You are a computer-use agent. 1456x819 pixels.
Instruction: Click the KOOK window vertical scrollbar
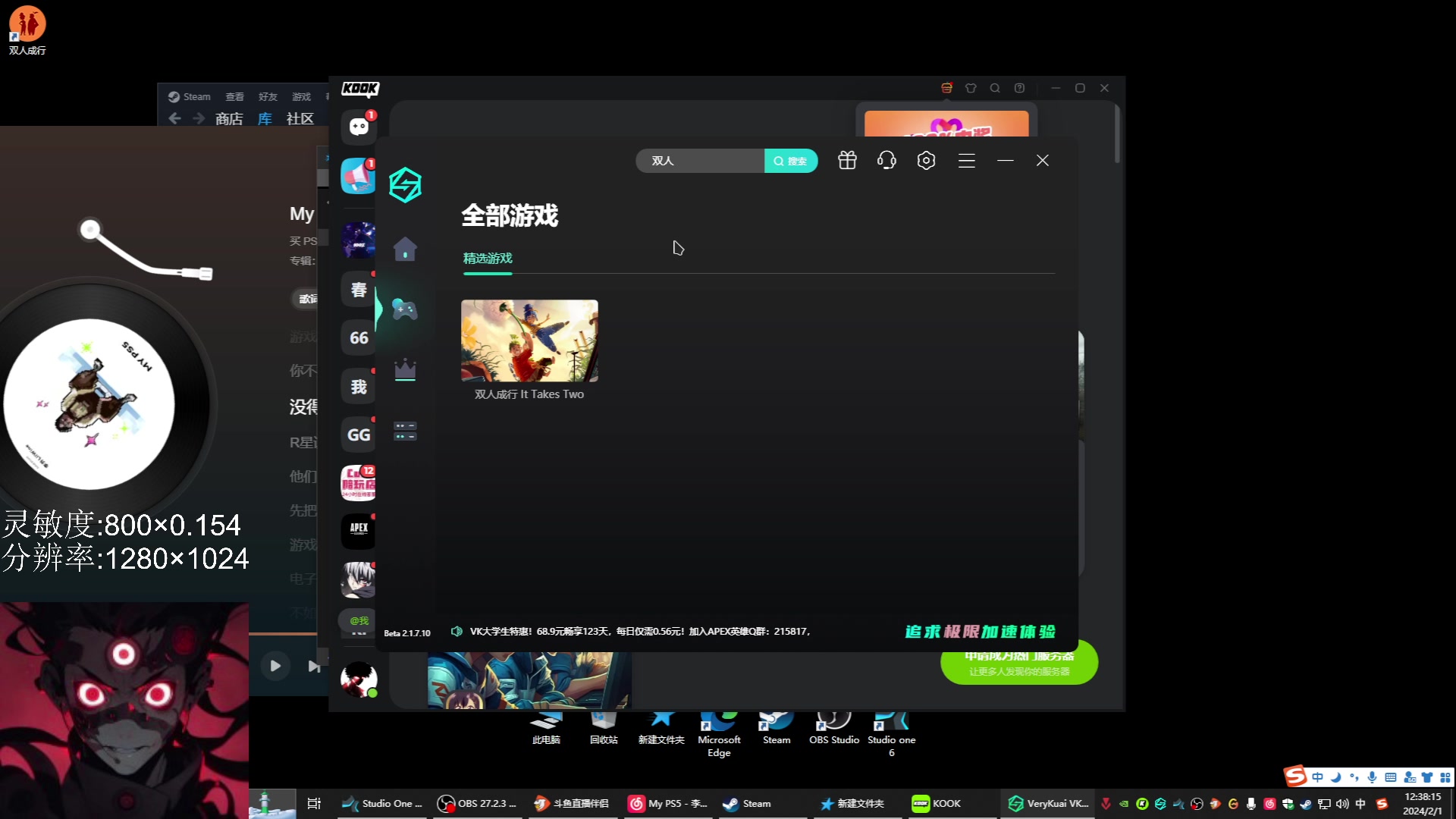(x=1117, y=133)
